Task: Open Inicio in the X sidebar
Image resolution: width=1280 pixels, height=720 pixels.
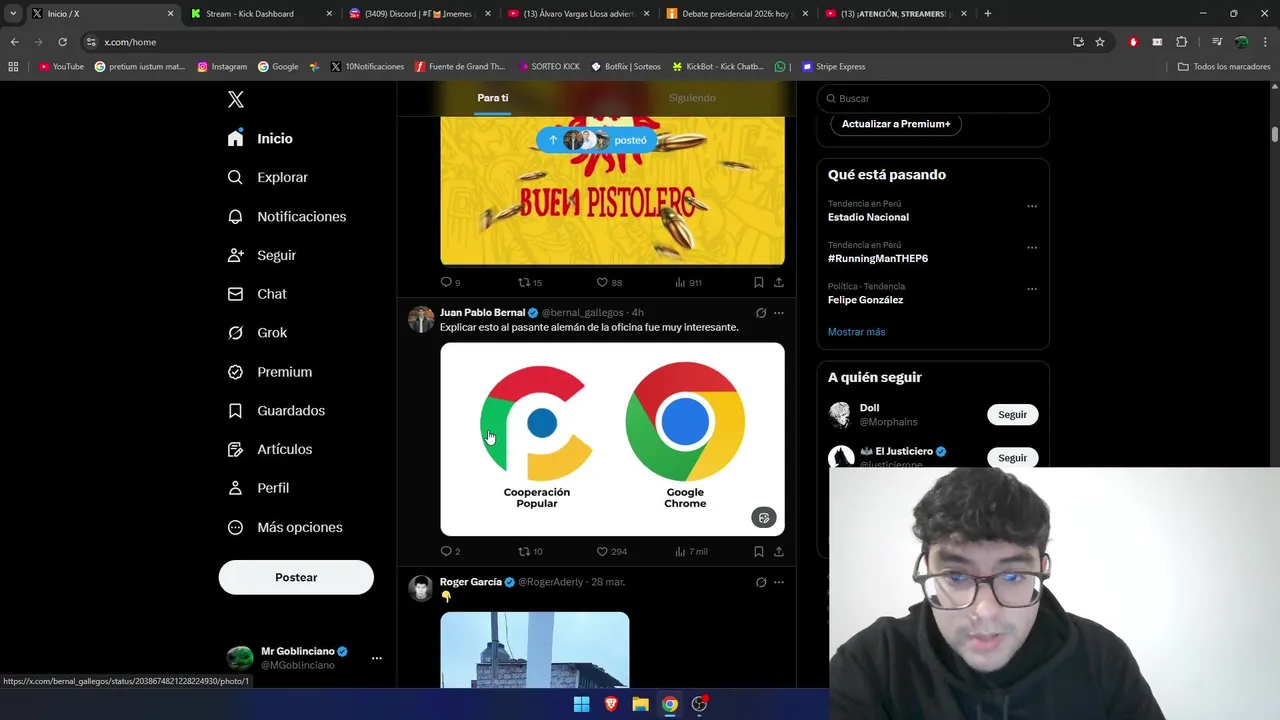Action: click(261, 138)
